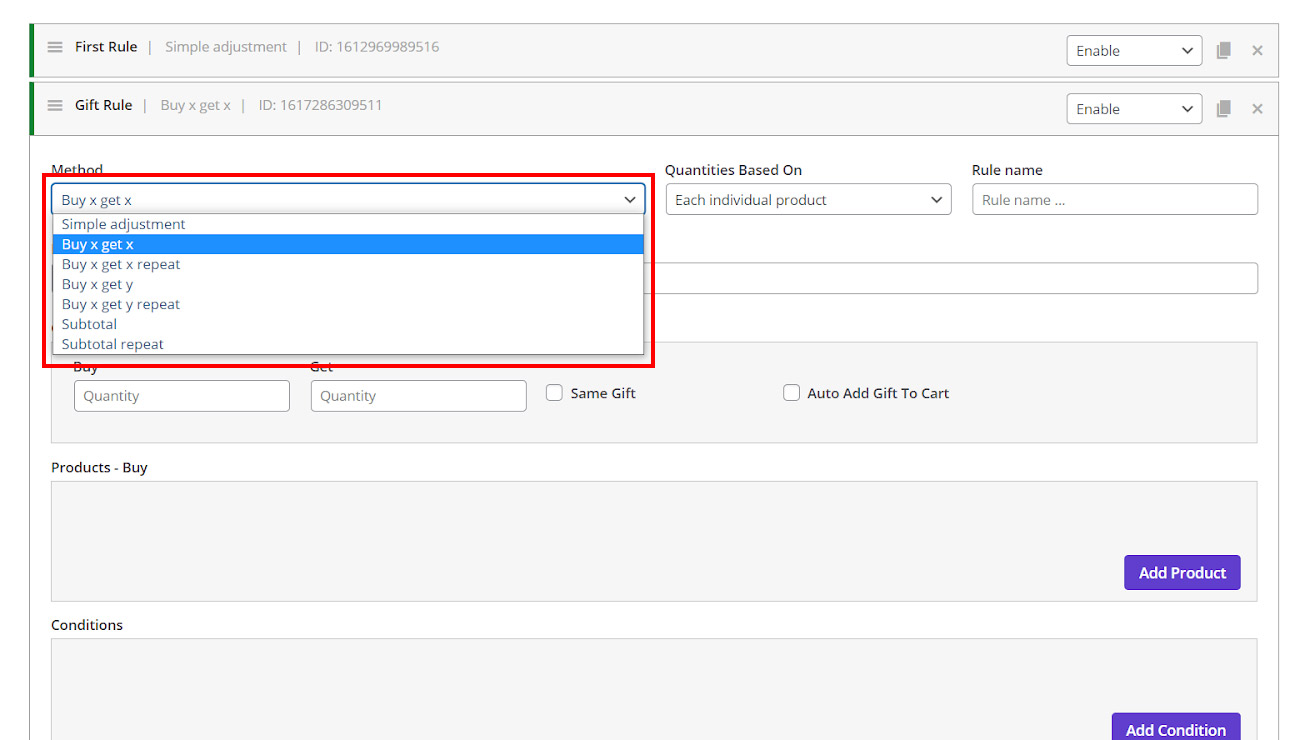The image size is (1312, 740).
Task: Choose Buy x get y repeat option
Action: (121, 304)
